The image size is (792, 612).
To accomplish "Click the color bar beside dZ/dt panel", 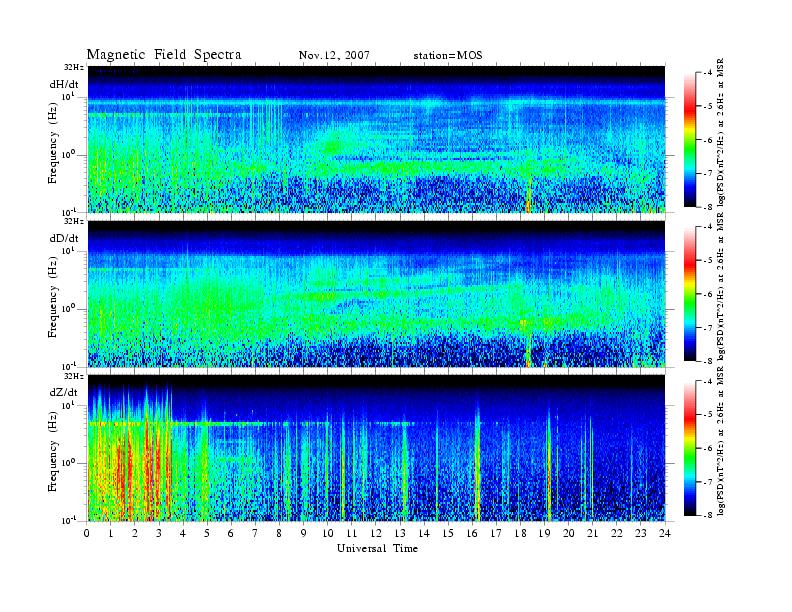I will 689,448.
